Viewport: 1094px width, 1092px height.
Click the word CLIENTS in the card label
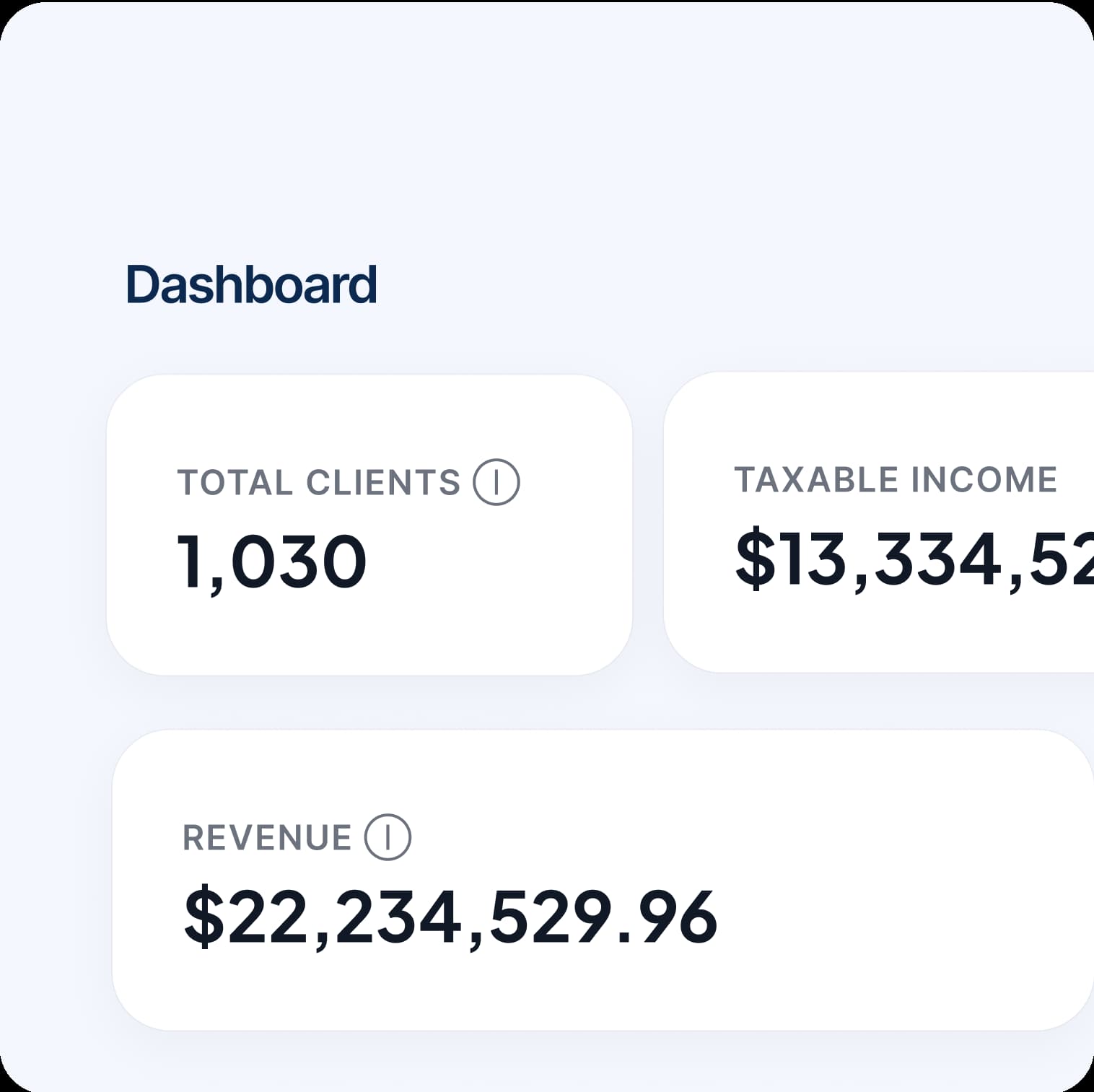click(x=382, y=483)
